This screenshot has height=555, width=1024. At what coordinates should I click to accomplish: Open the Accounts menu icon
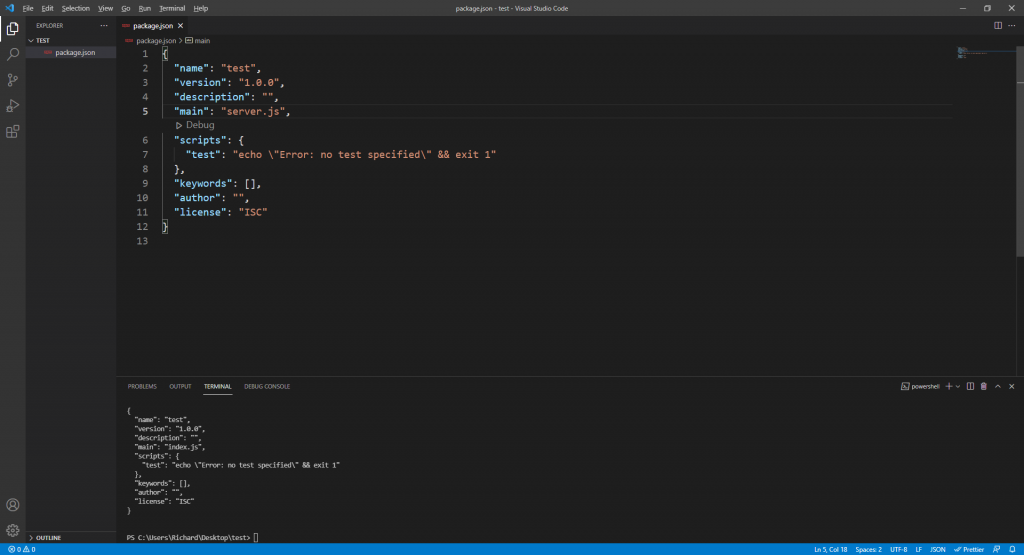[12, 505]
